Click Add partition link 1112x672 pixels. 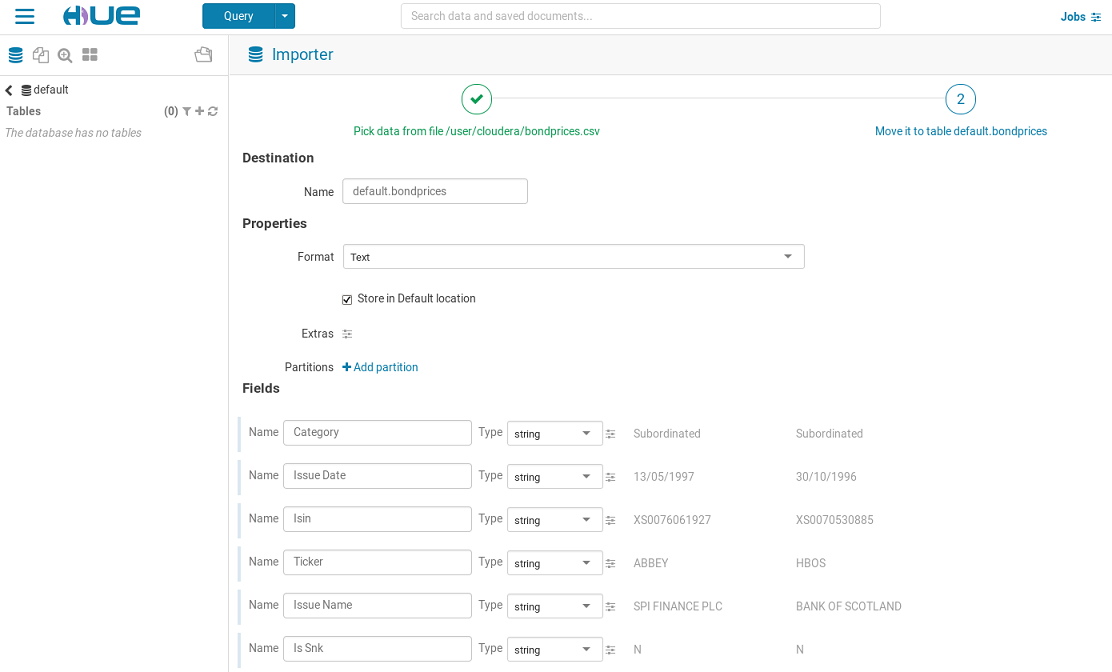(380, 367)
